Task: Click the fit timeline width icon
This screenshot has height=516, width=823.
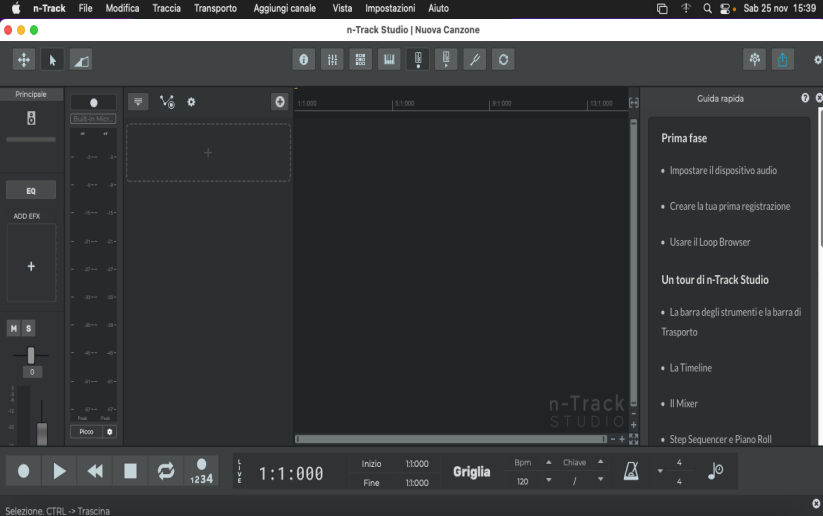Action: [634, 103]
